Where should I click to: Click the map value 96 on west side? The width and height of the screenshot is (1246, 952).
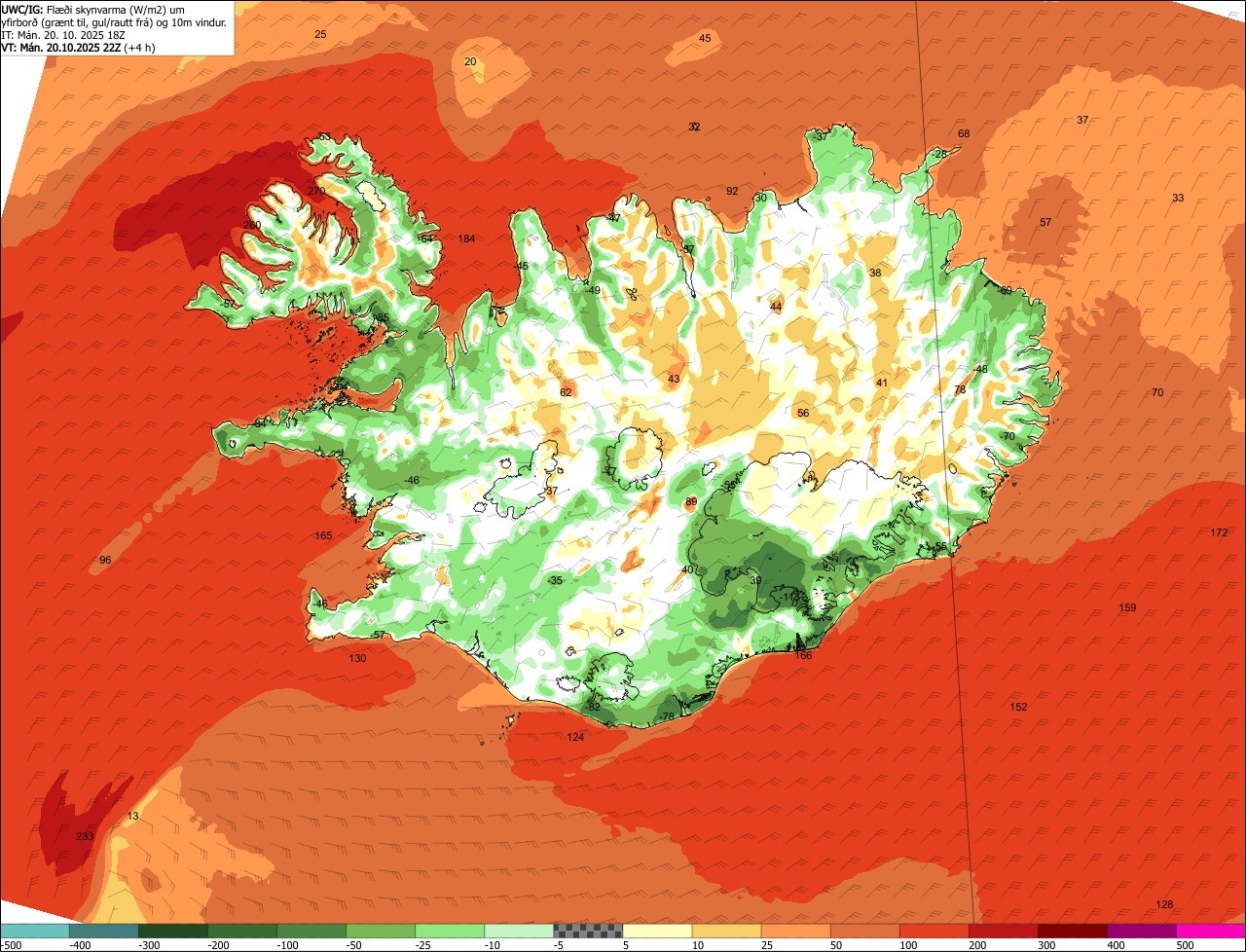pyautogui.click(x=105, y=560)
